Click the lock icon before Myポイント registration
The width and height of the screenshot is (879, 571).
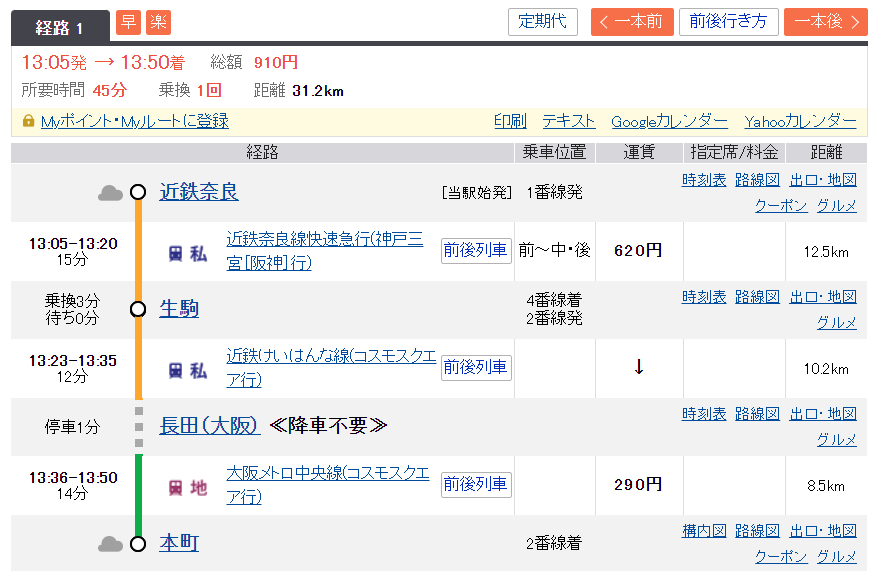[28, 121]
